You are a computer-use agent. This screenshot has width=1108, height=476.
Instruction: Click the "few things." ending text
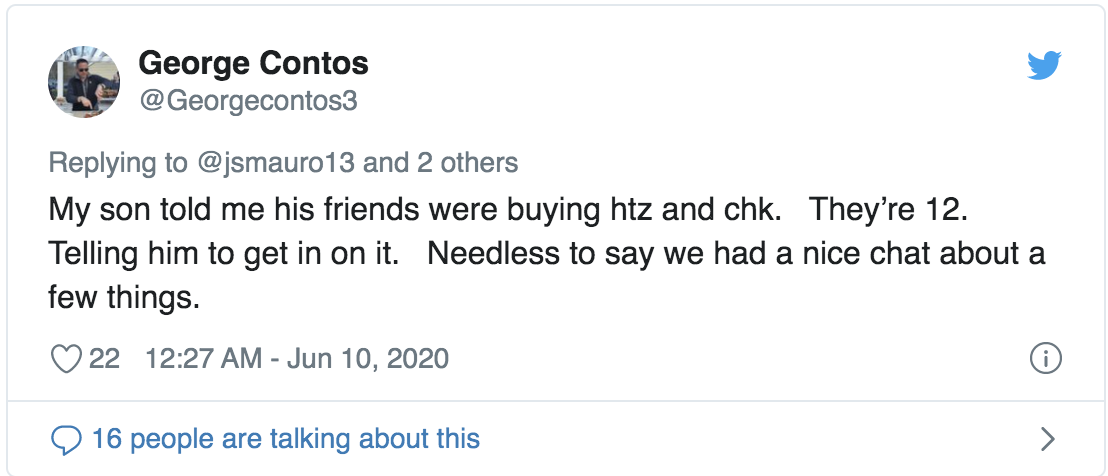[124, 297]
